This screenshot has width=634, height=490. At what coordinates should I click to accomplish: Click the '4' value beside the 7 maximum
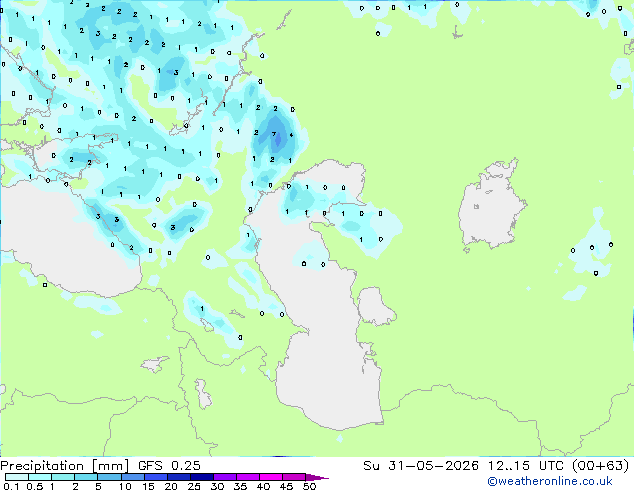(x=291, y=135)
